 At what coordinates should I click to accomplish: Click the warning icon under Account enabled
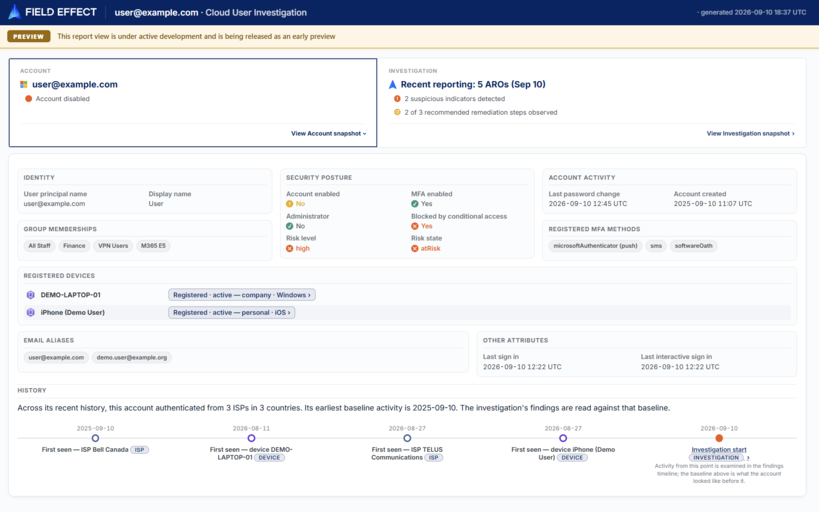pyautogui.click(x=289, y=204)
